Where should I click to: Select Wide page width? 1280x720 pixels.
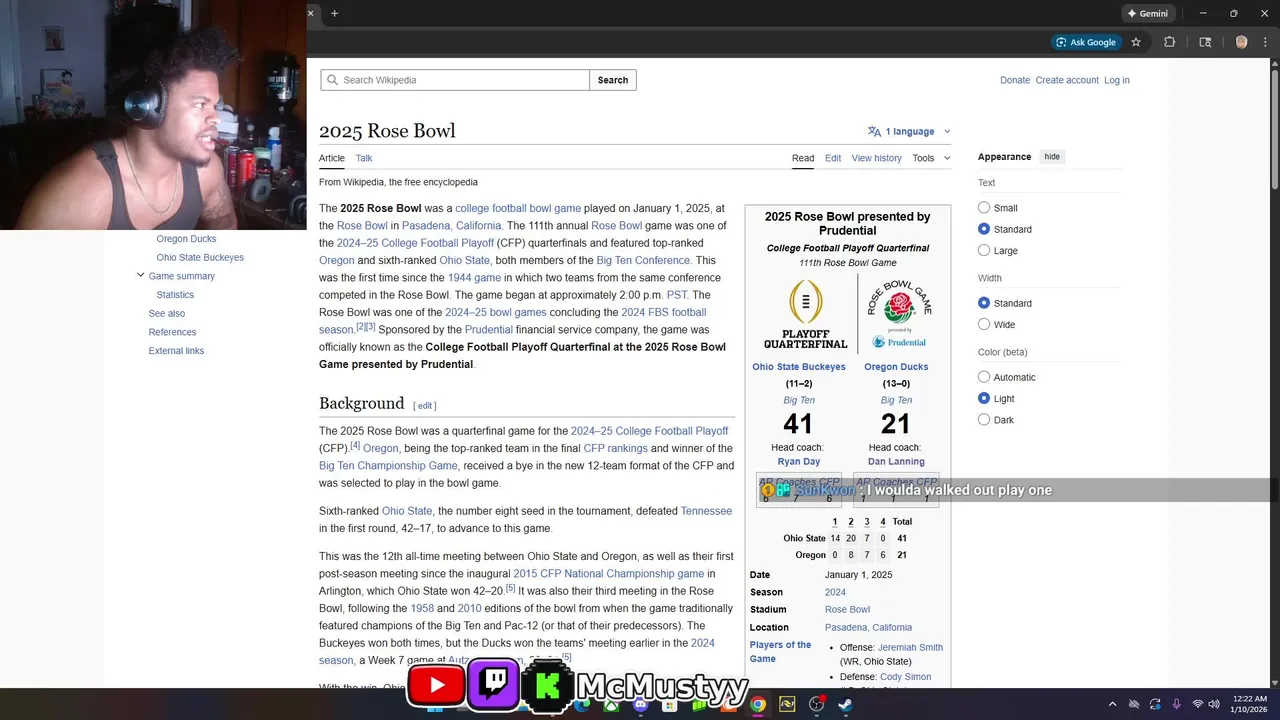pyautogui.click(x=984, y=324)
